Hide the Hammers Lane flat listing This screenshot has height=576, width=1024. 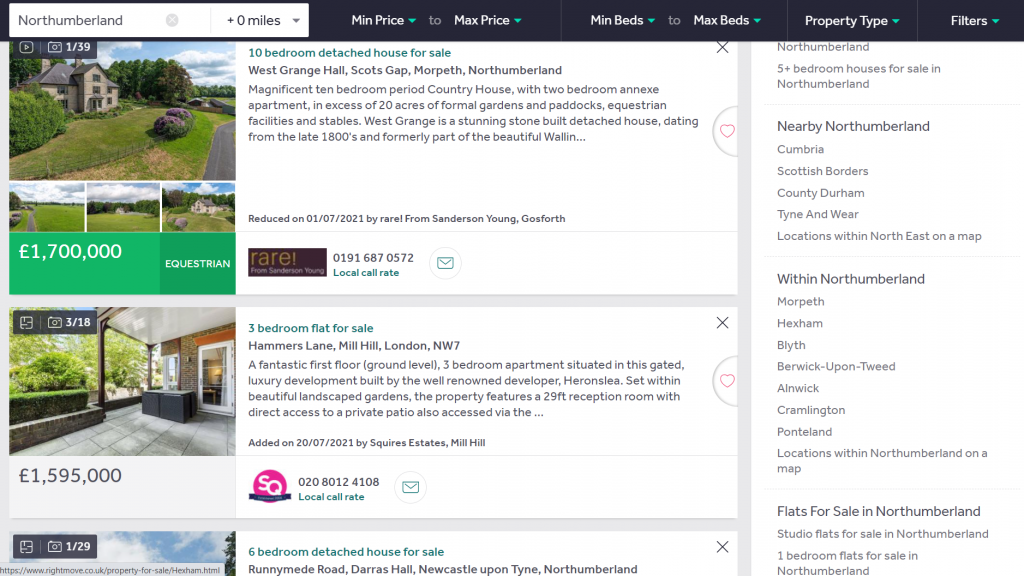pyautogui.click(x=723, y=323)
